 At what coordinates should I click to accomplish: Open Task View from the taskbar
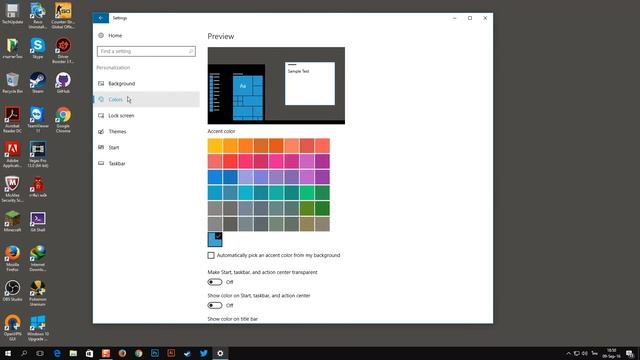(40, 353)
